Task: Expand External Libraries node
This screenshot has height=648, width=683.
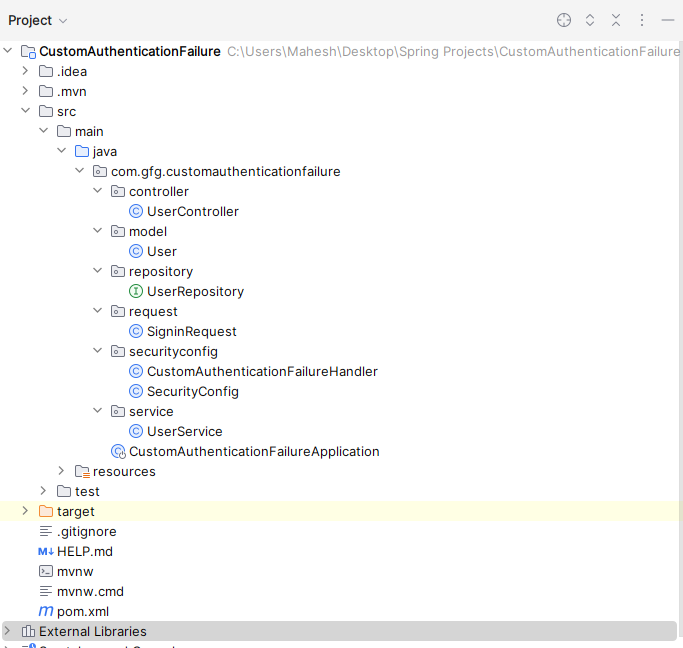Action: click(x=7, y=631)
